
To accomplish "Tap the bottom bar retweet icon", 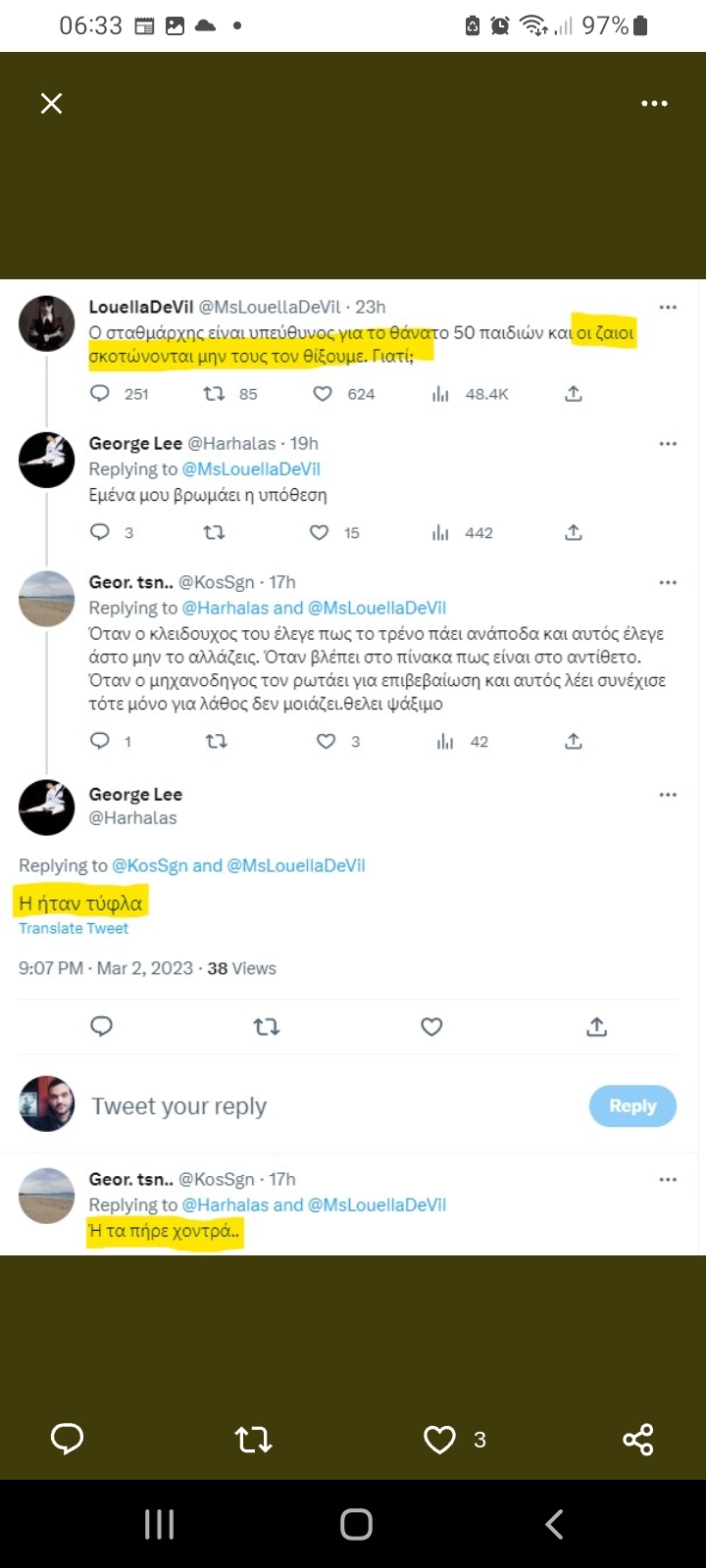I will coord(254,1439).
